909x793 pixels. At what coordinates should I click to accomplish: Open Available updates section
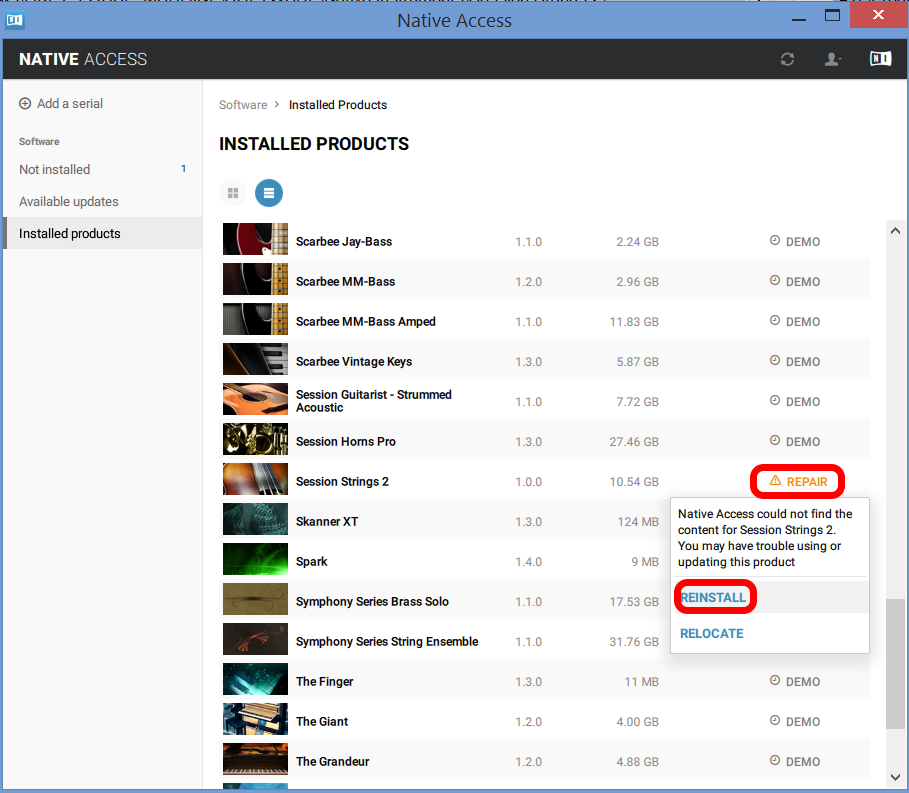pyautogui.click(x=102, y=201)
